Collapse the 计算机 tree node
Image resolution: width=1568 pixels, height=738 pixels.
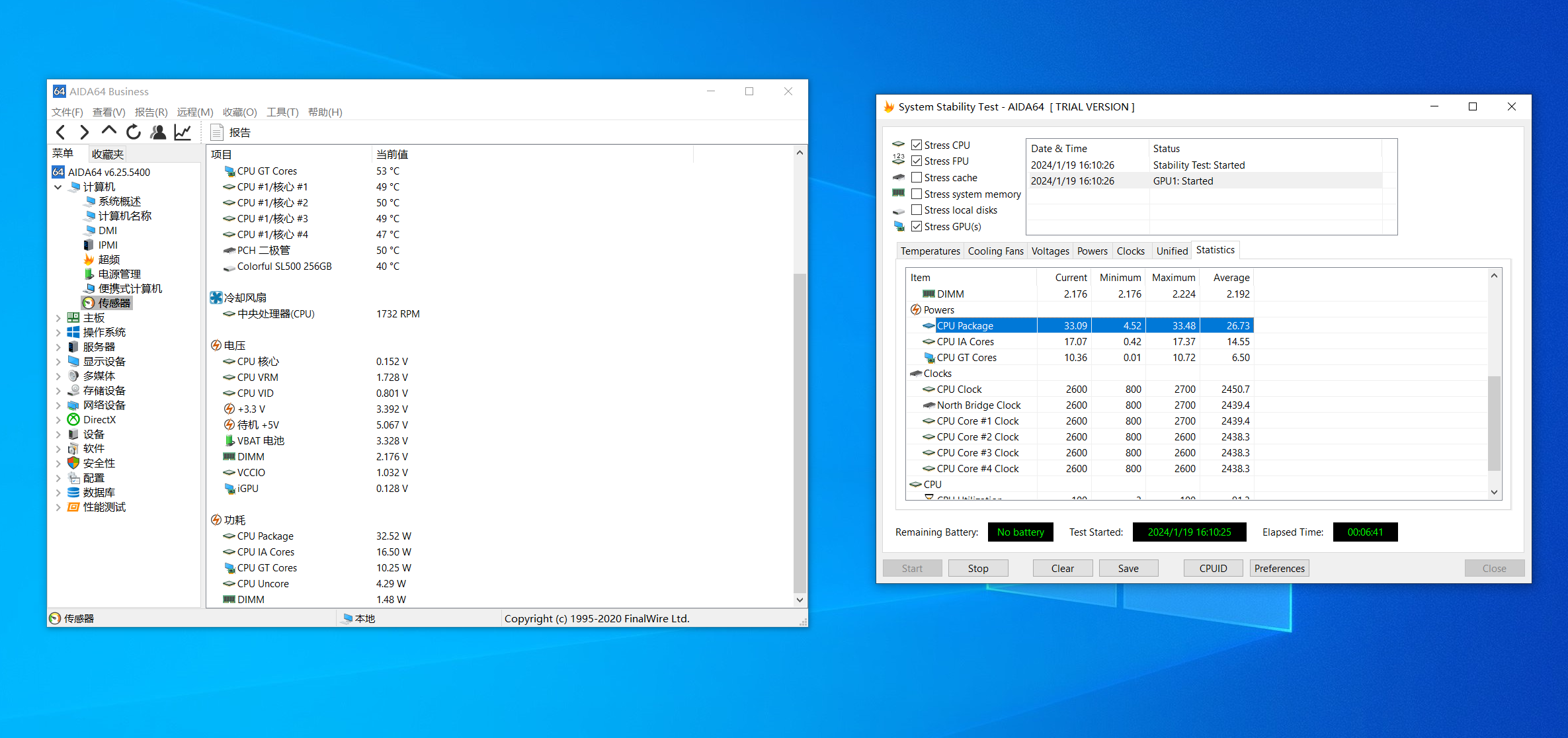[x=58, y=187]
